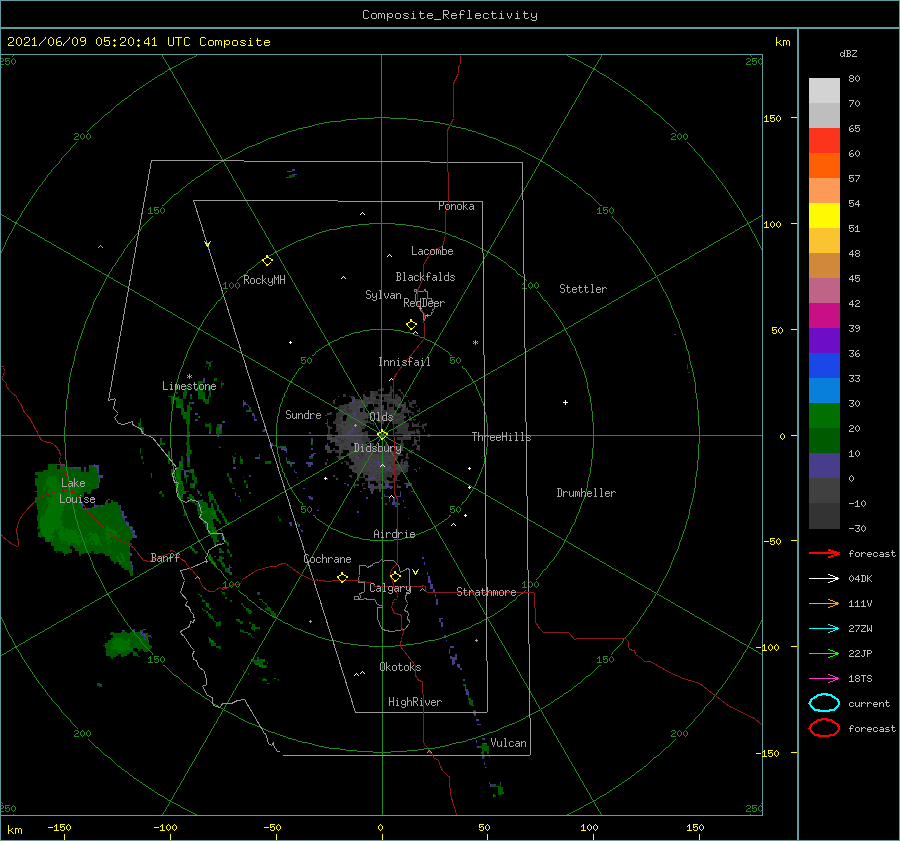Click the red 65 dBZ color swatch
This screenshot has width=900, height=841.
(824, 141)
